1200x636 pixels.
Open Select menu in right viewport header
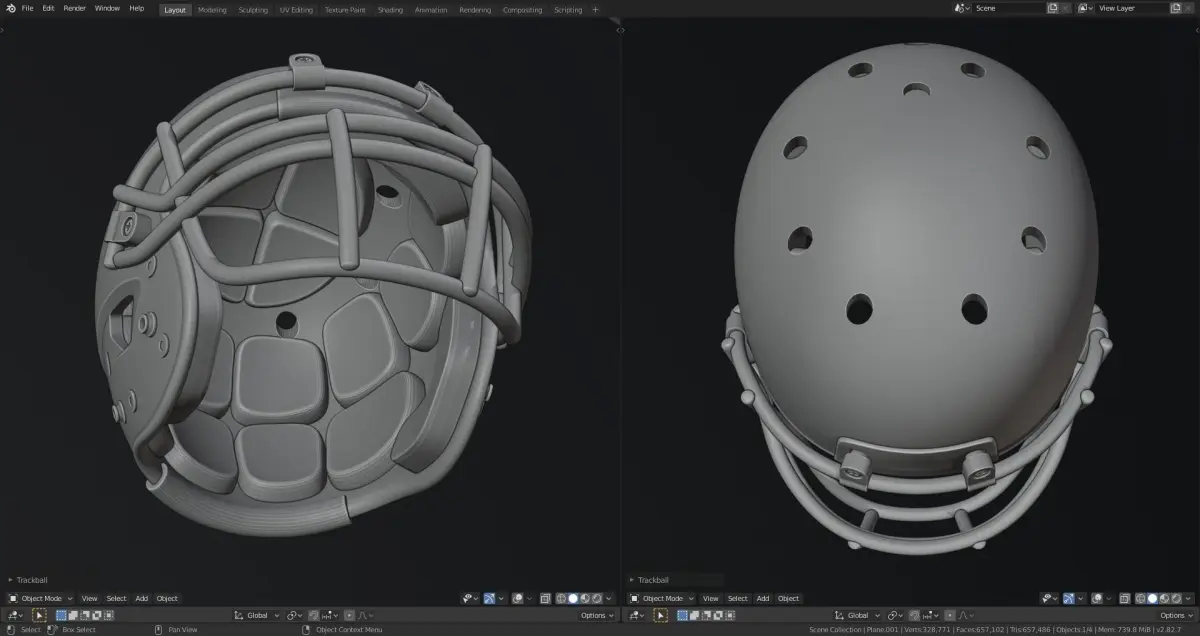click(x=737, y=598)
